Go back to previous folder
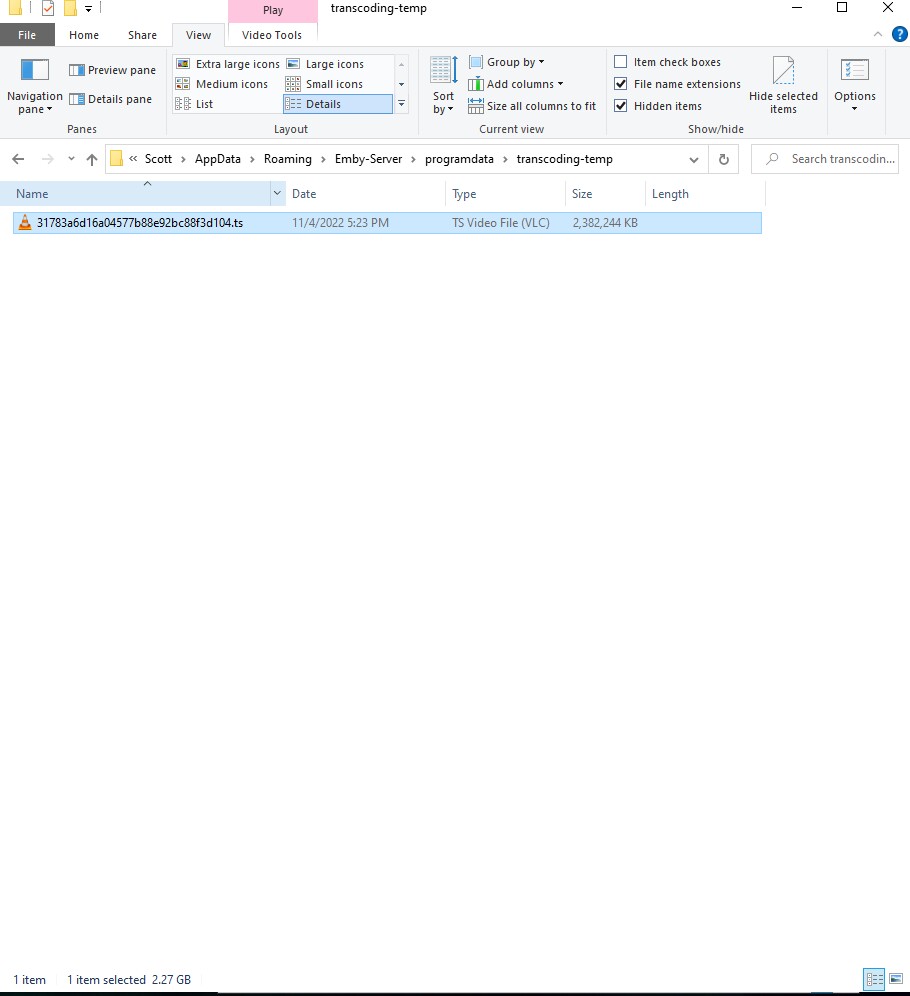Screen dimensions: 910x996 coord(18,159)
